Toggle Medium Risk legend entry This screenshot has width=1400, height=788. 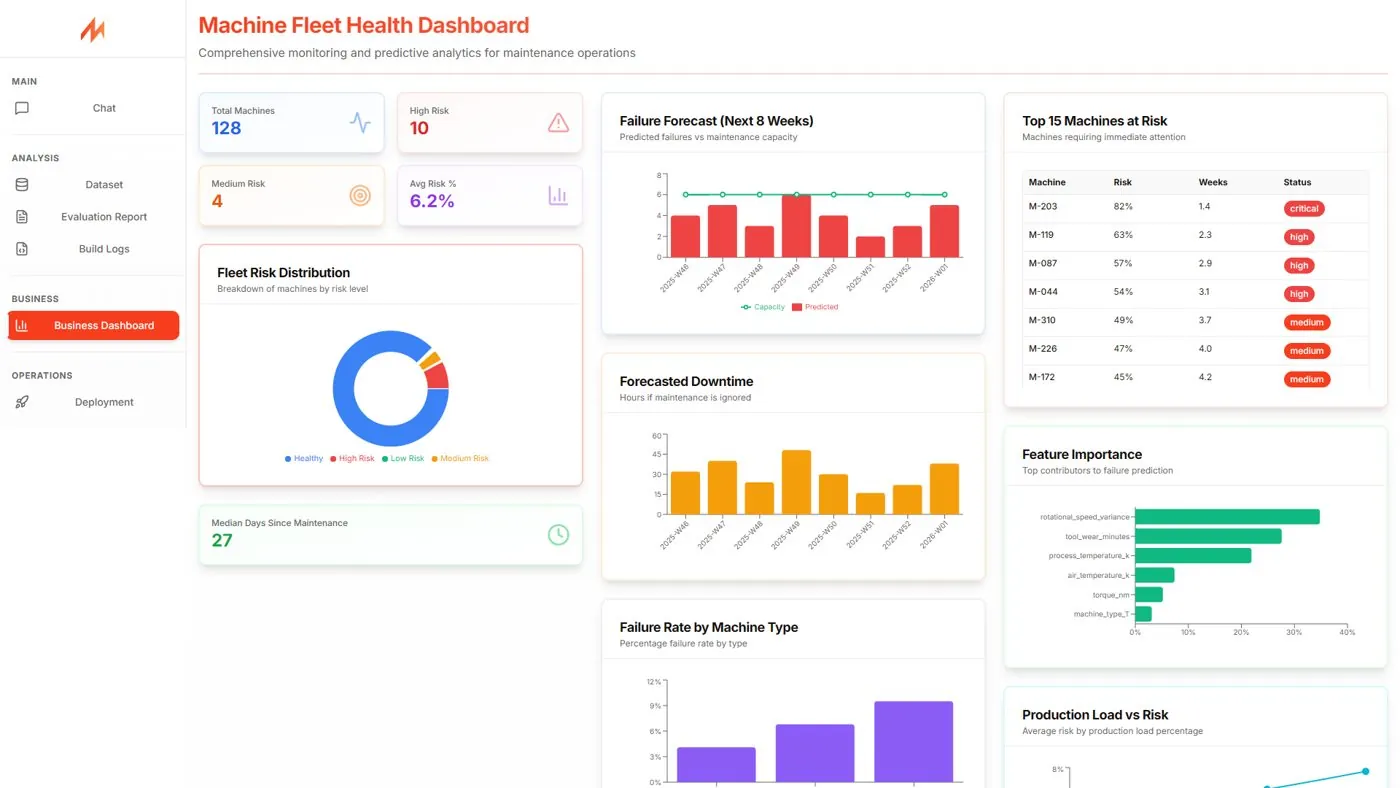460,459
